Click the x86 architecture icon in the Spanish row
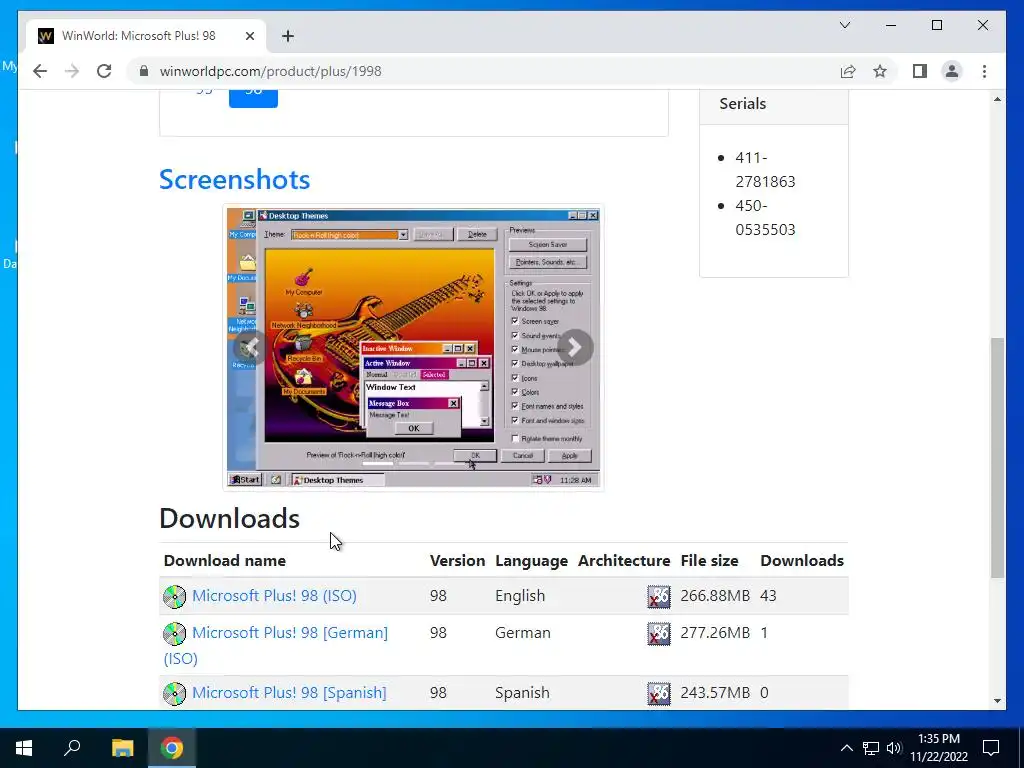Screen dimensions: 1024x768 click(658, 694)
